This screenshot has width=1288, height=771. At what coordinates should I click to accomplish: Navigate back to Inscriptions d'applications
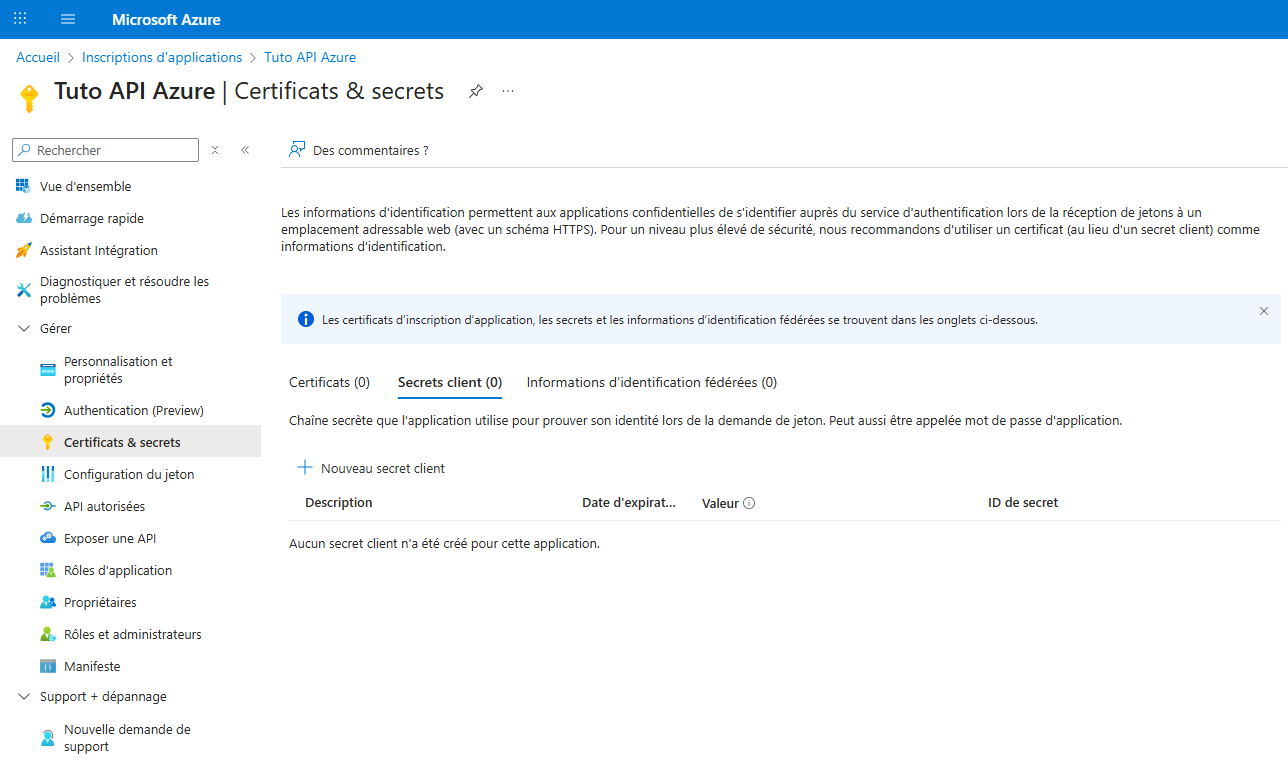(161, 57)
